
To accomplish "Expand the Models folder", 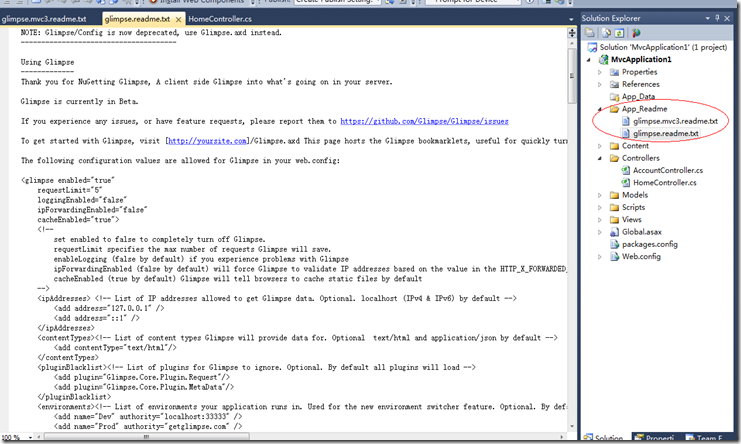I will point(600,194).
